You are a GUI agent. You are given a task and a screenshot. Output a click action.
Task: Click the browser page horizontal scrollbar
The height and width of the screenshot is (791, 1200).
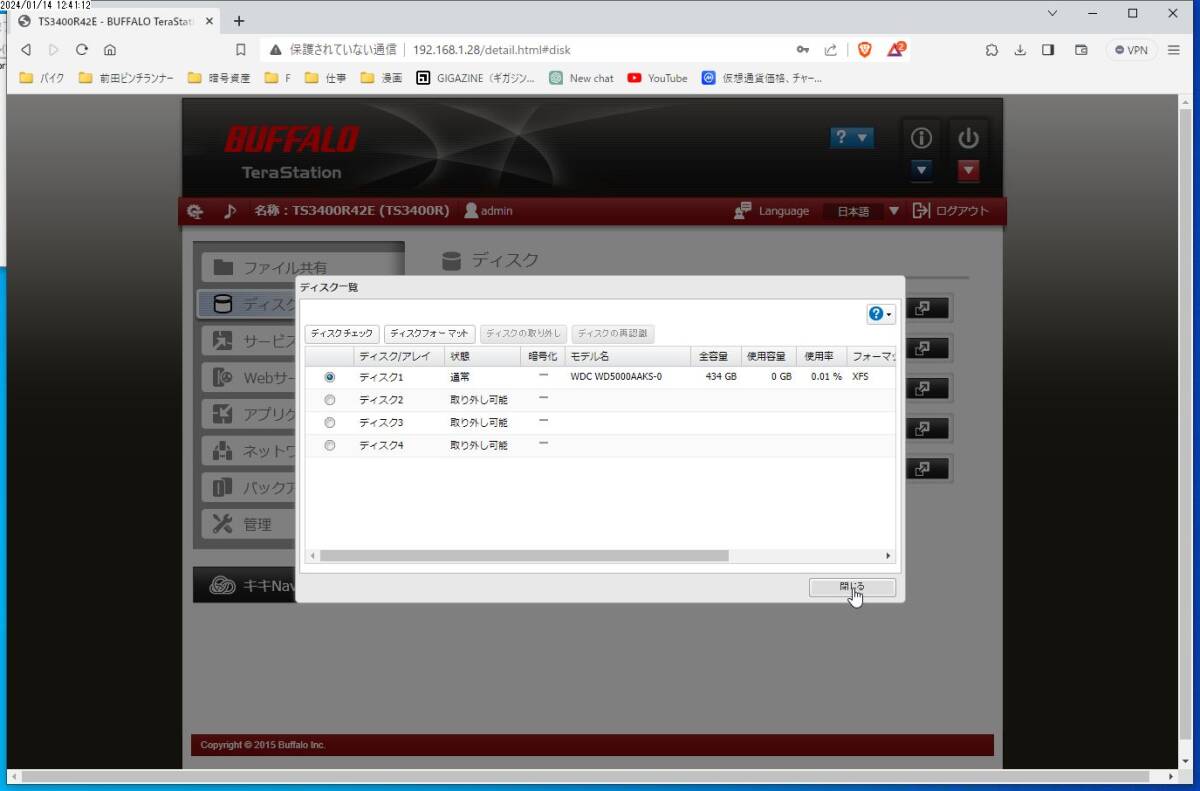(585, 776)
